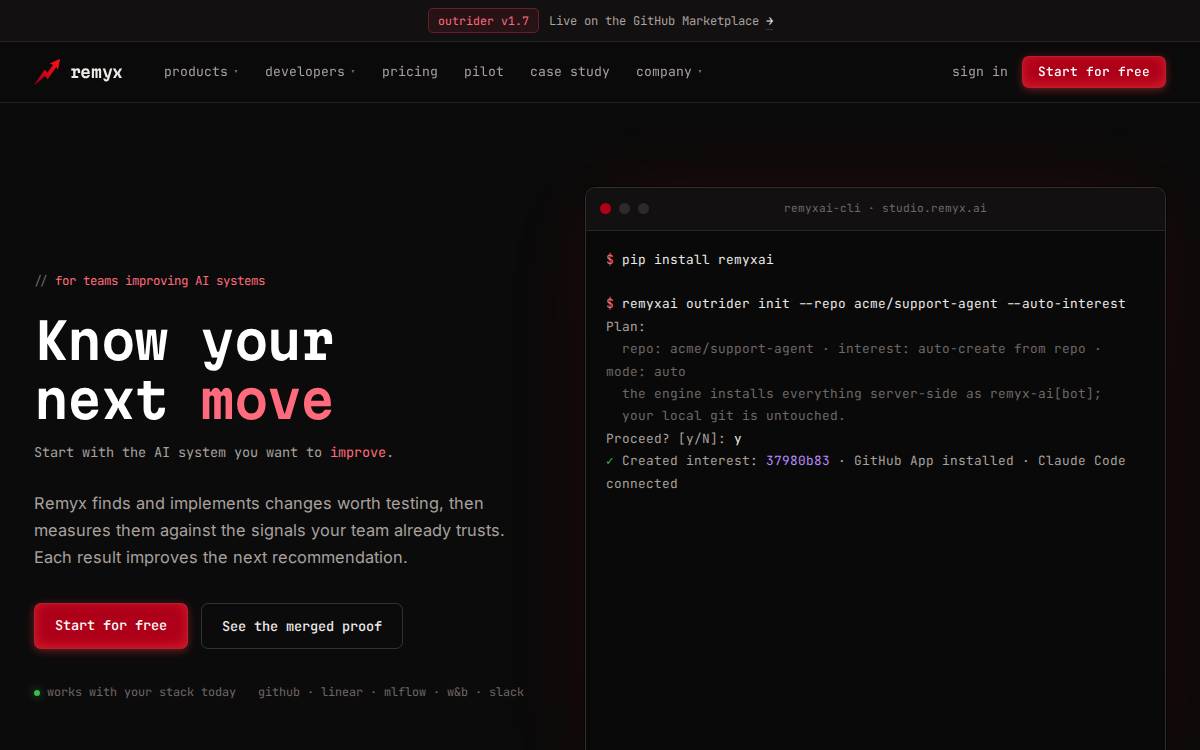The width and height of the screenshot is (1200, 750).
Task: Click the linear integration label
Action: (x=342, y=692)
